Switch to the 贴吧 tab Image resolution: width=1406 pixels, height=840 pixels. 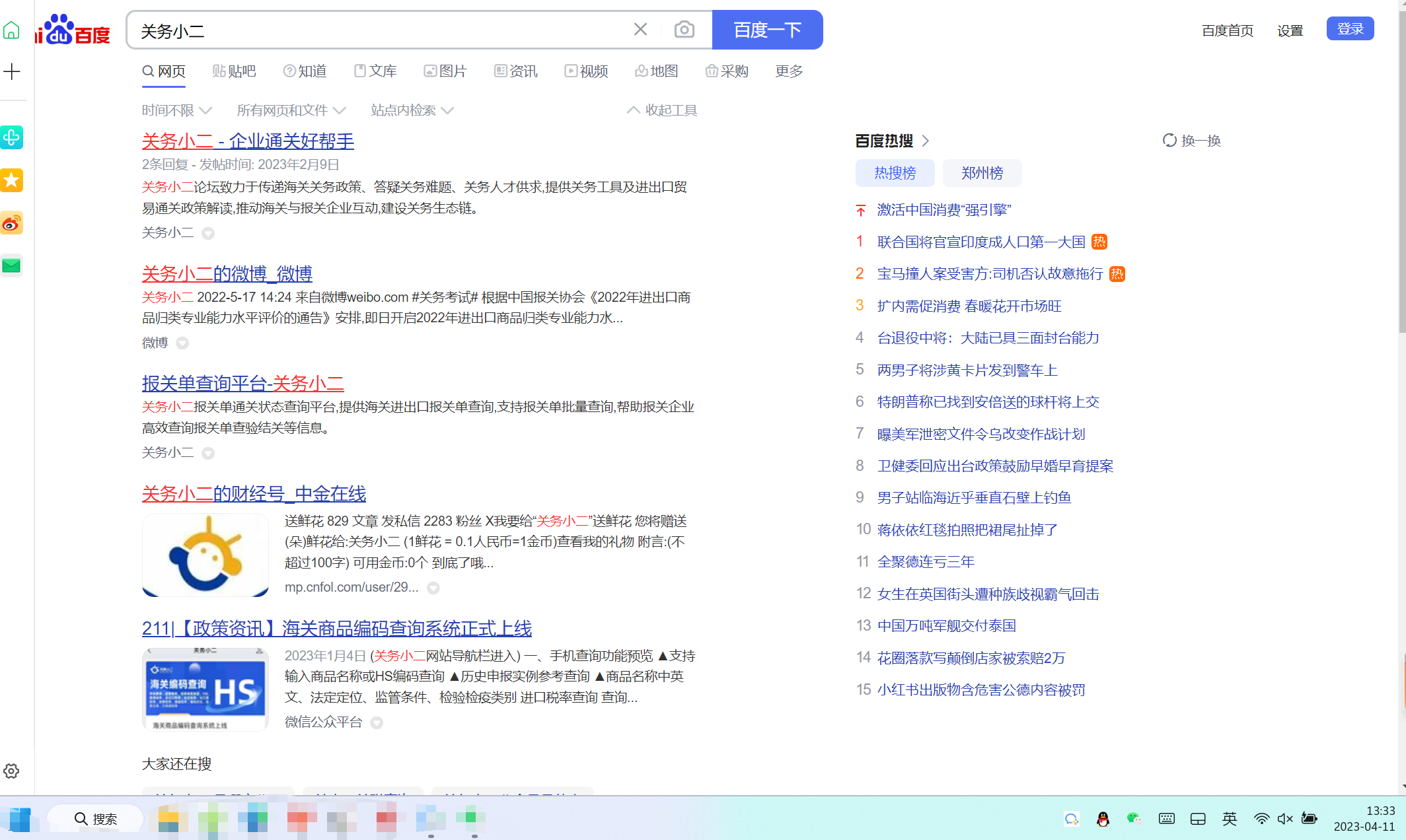click(234, 71)
